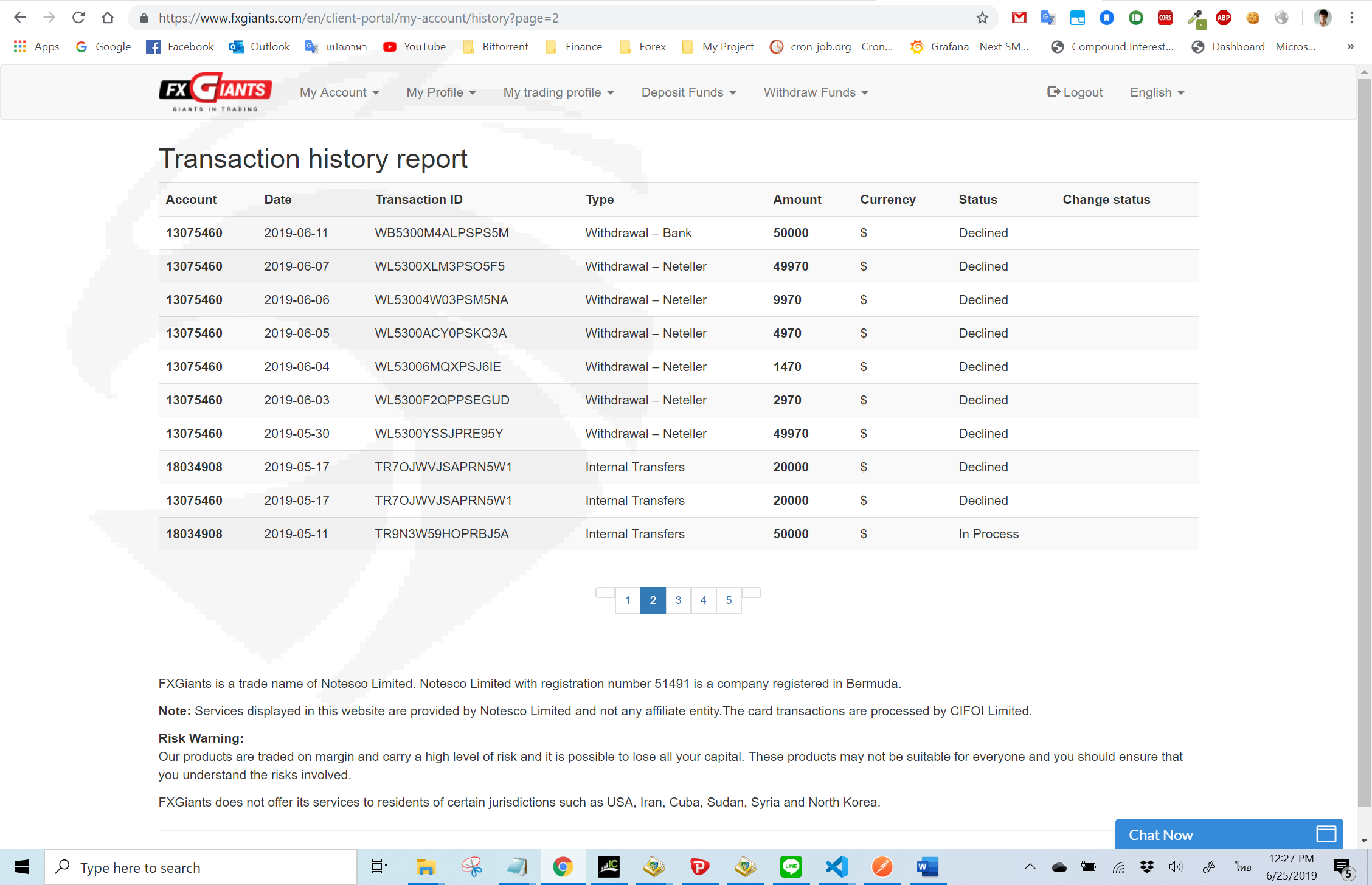Click the previous-page pagination button
Viewport: 1372px width, 885px height.
pos(605,592)
